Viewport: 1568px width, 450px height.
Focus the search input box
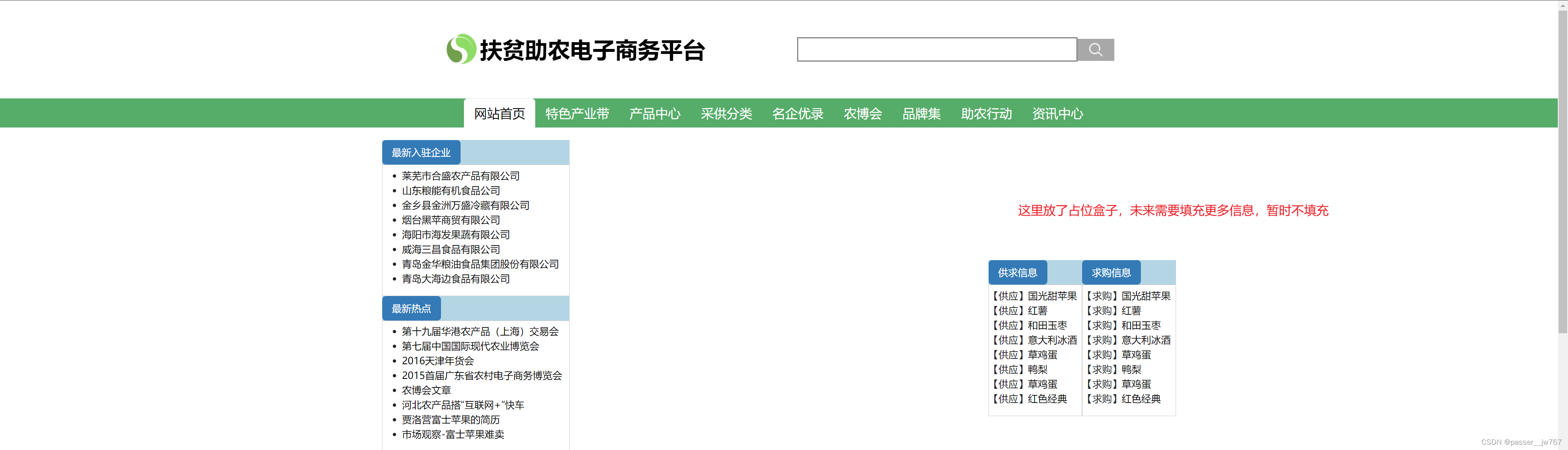[937, 49]
